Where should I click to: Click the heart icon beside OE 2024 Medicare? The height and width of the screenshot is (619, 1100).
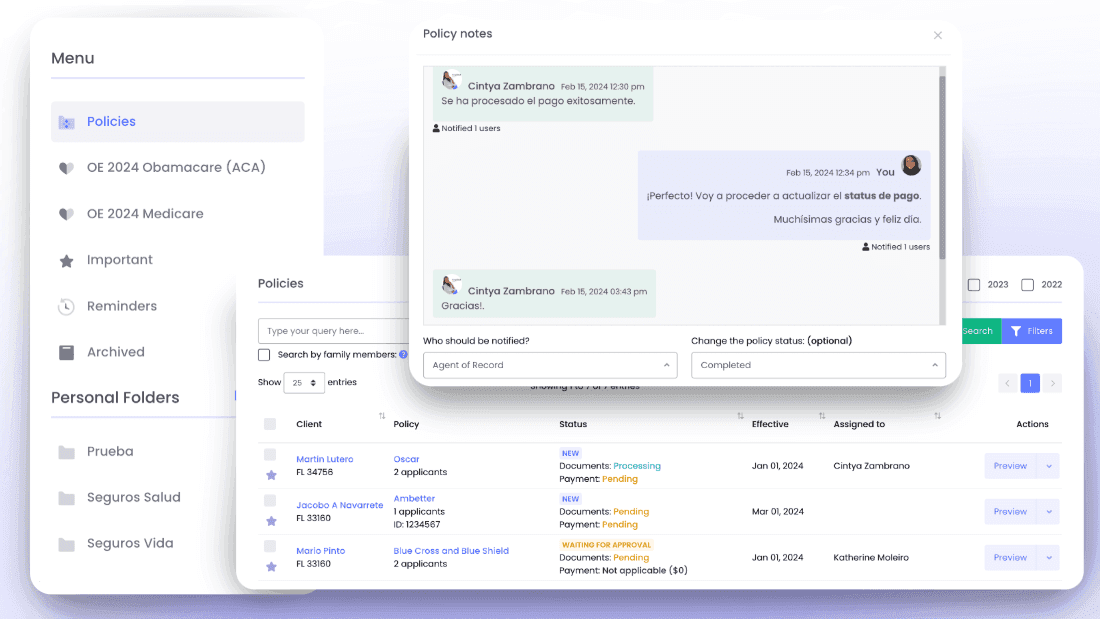click(66, 214)
